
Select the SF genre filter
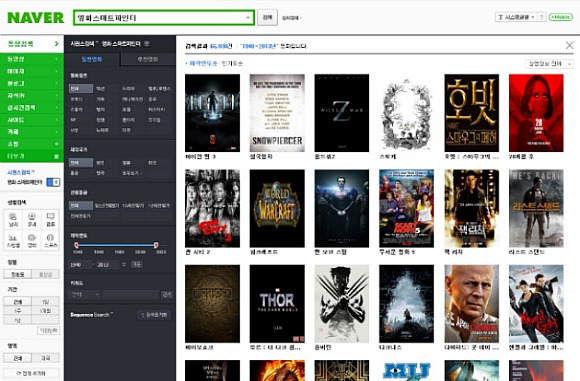pyautogui.click(x=73, y=120)
